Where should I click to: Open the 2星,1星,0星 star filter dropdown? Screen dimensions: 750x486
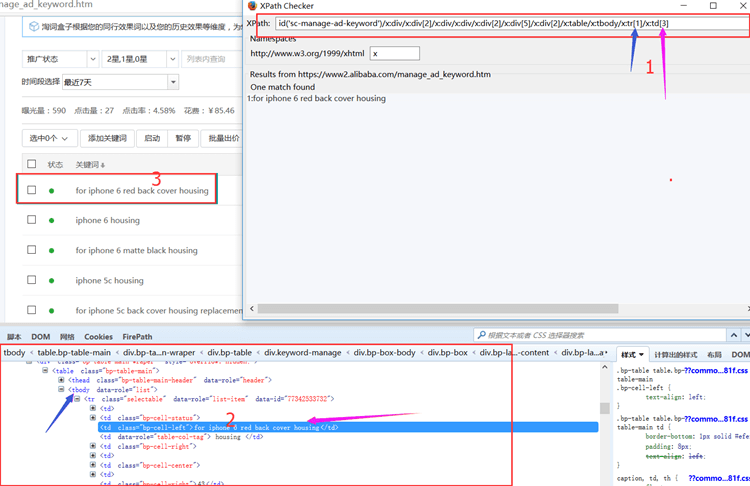pos(140,59)
